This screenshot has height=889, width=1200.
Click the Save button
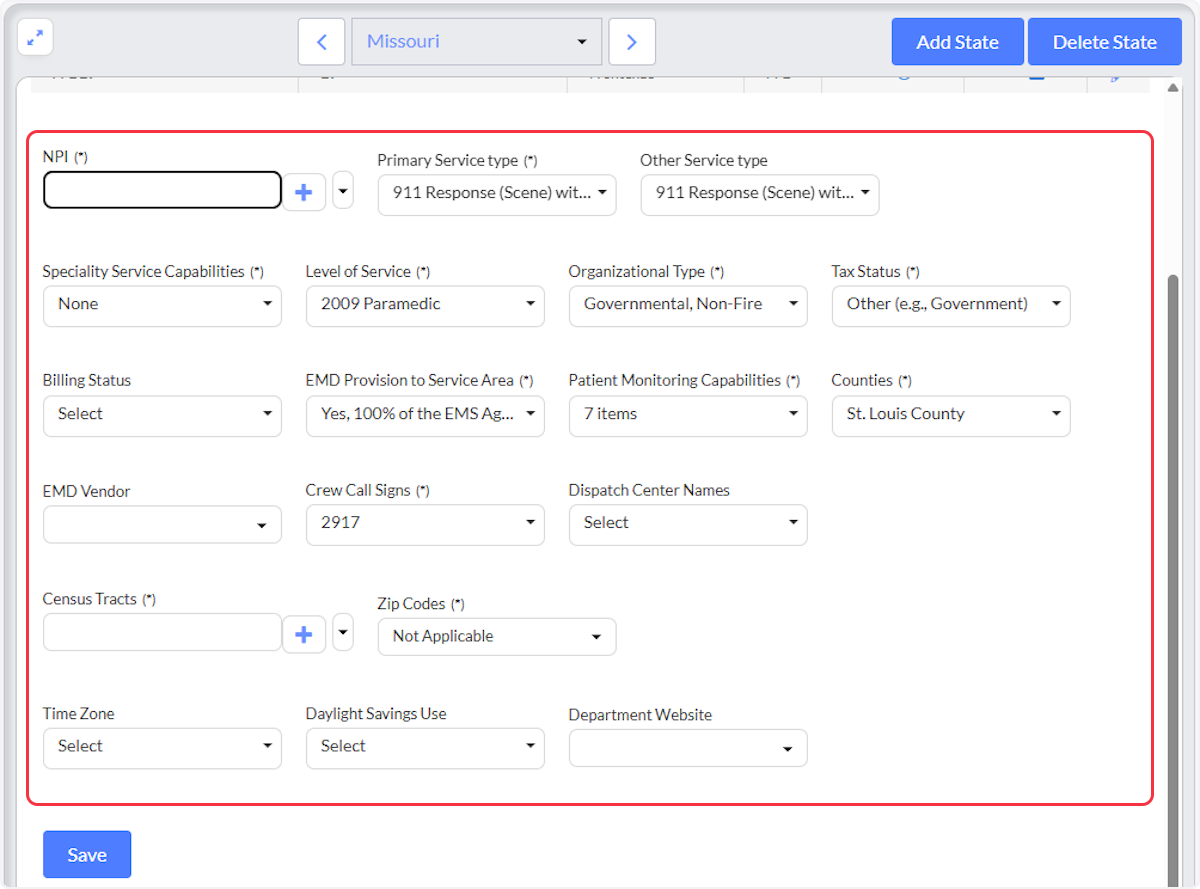[87, 855]
